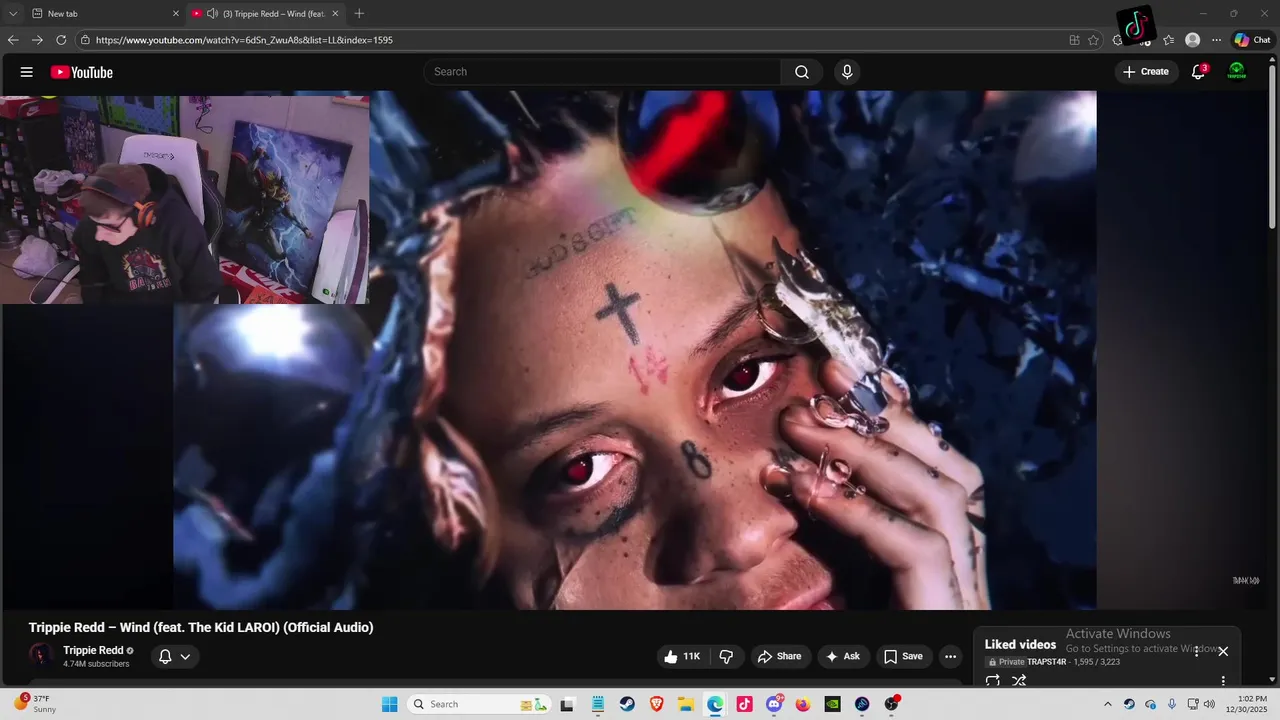The image size is (1280, 720).
Task: Open the browser profile avatar
Action: (x=1192, y=40)
